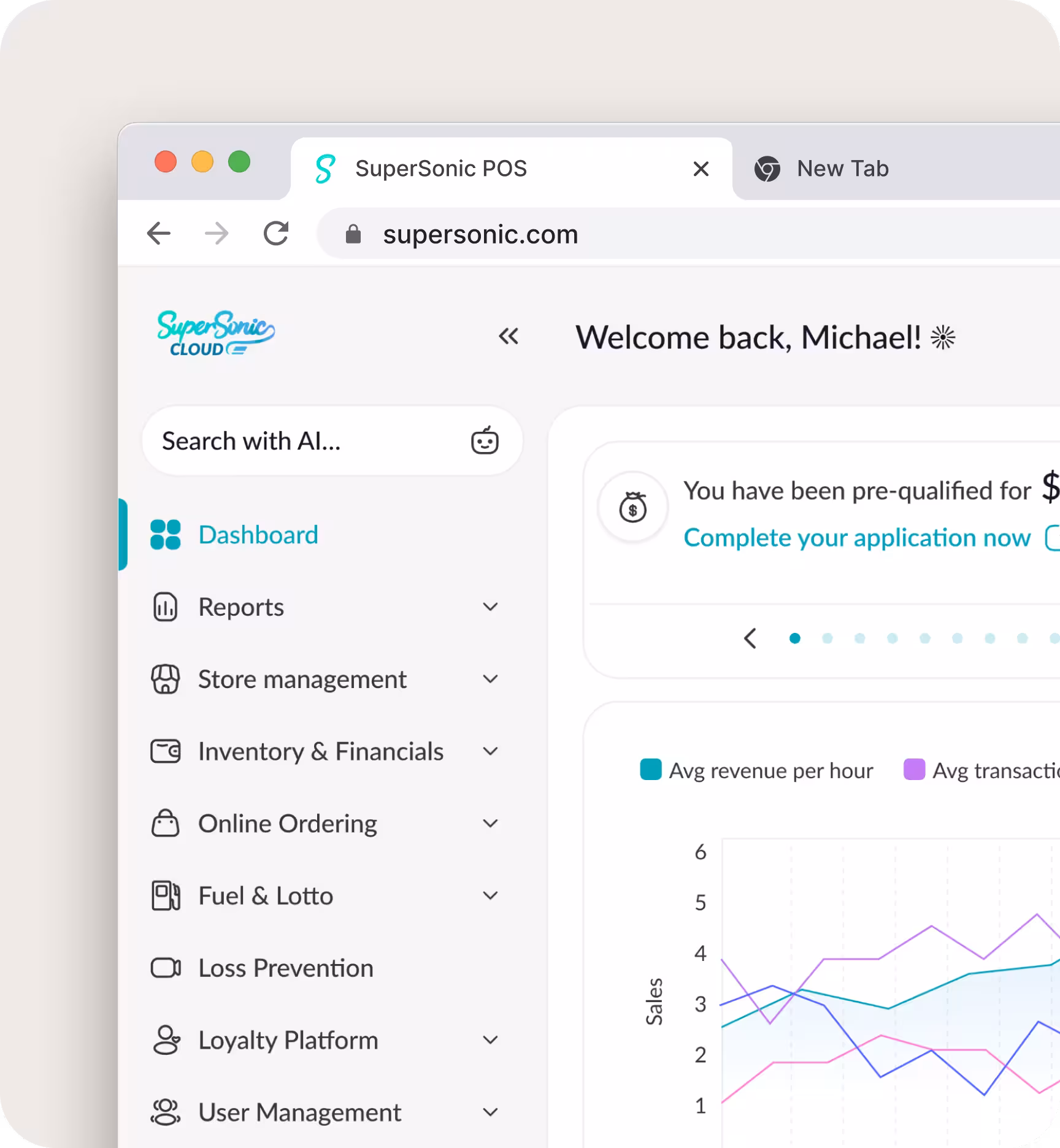Expand the Online Ordering chevron
The image size is (1060, 1148).
coord(490,824)
